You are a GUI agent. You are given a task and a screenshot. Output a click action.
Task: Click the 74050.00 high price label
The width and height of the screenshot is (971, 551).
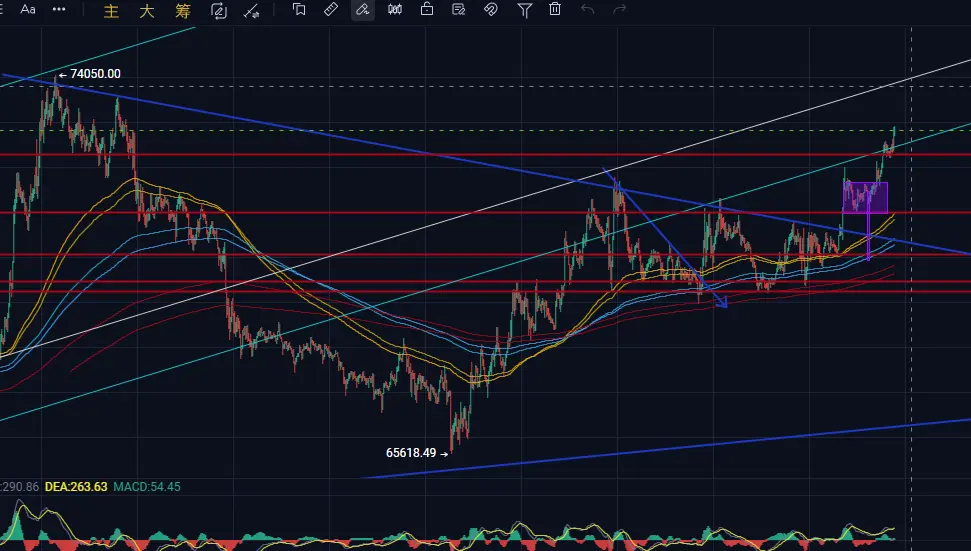95,74
